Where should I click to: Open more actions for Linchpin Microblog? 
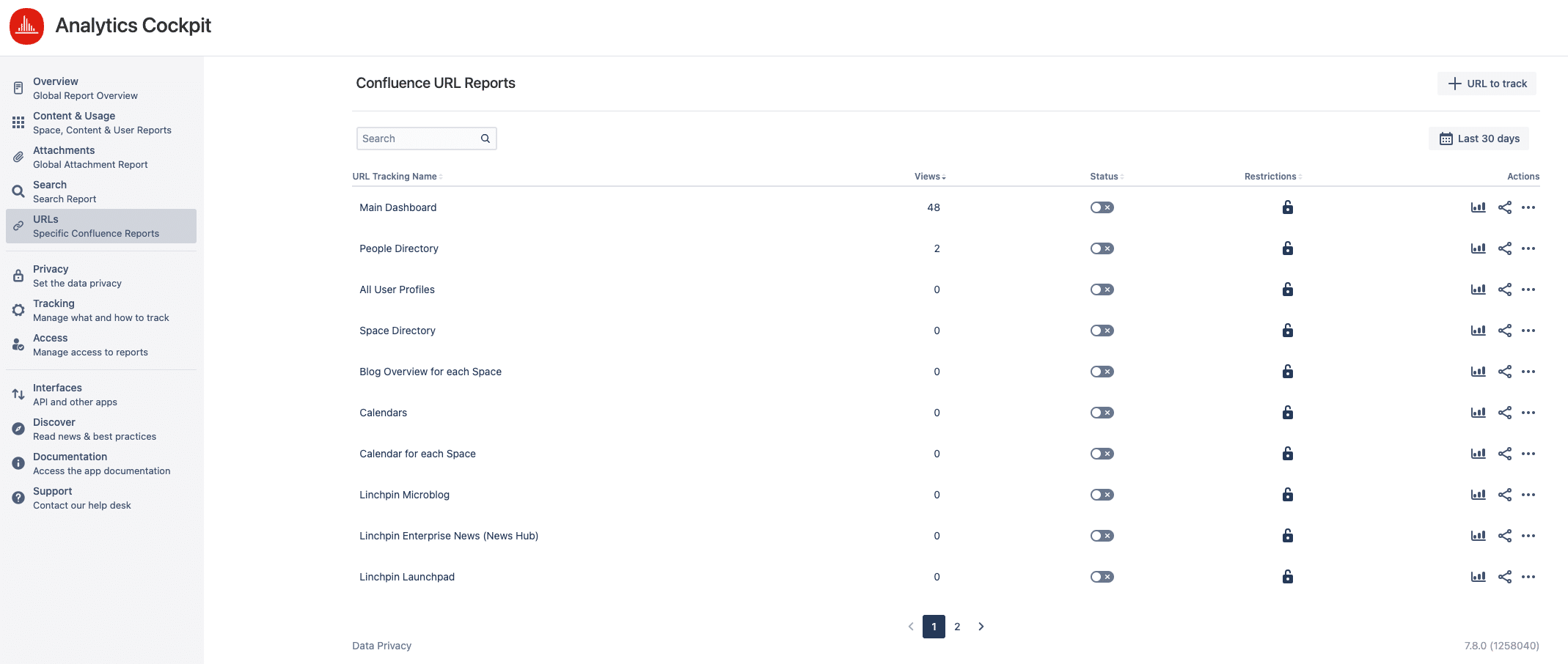(x=1528, y=495)
